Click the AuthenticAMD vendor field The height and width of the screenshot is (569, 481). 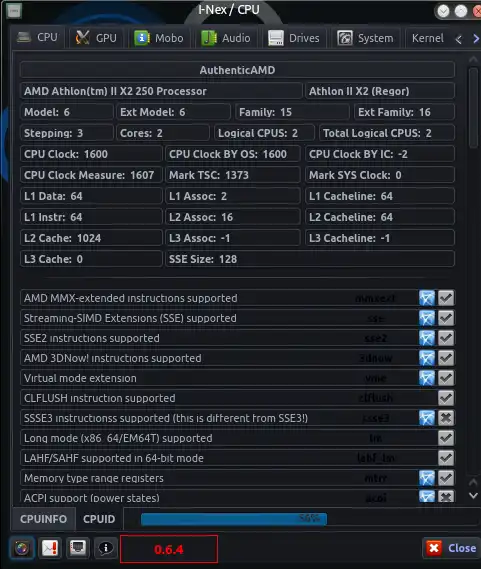click(237, 70)
